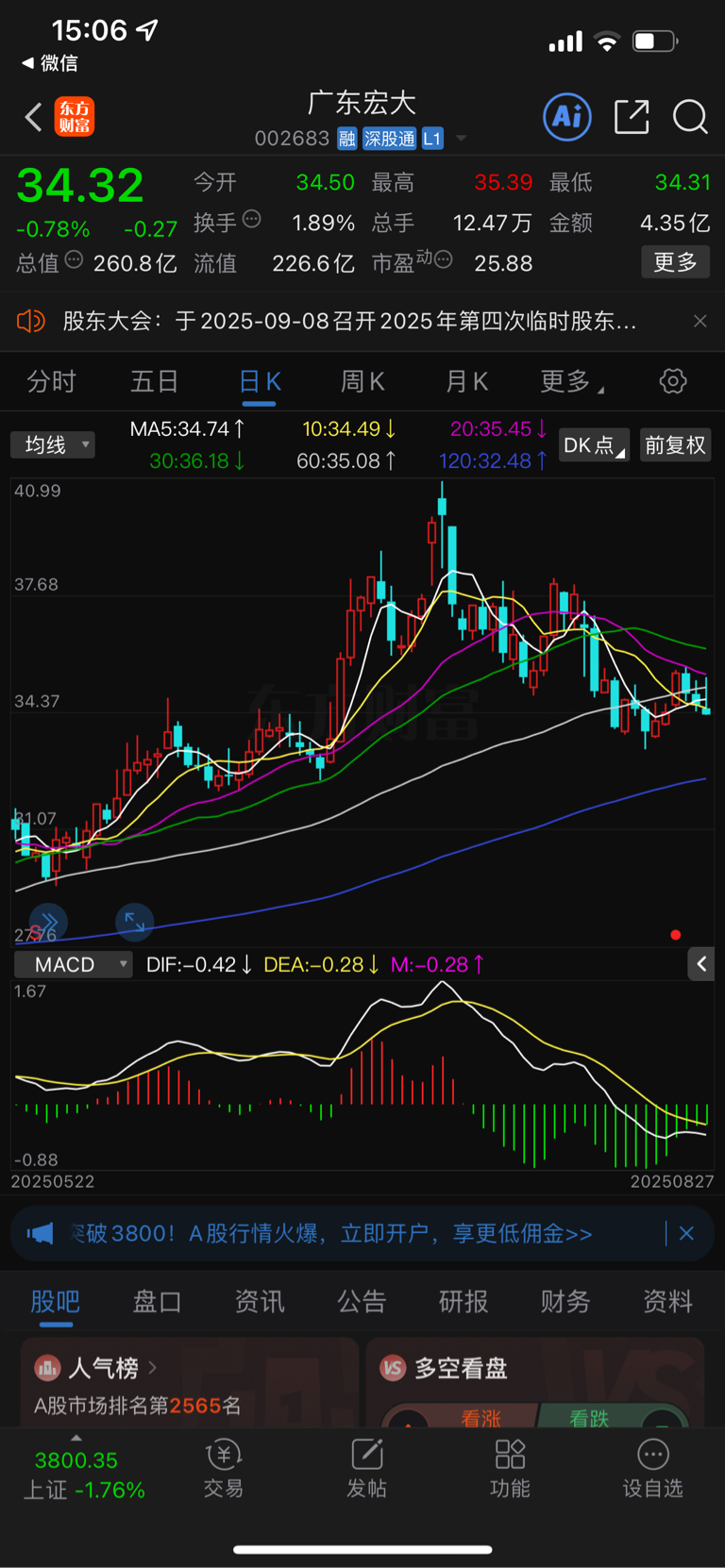Expand 人气榜 chevron

pos(153,1367)
